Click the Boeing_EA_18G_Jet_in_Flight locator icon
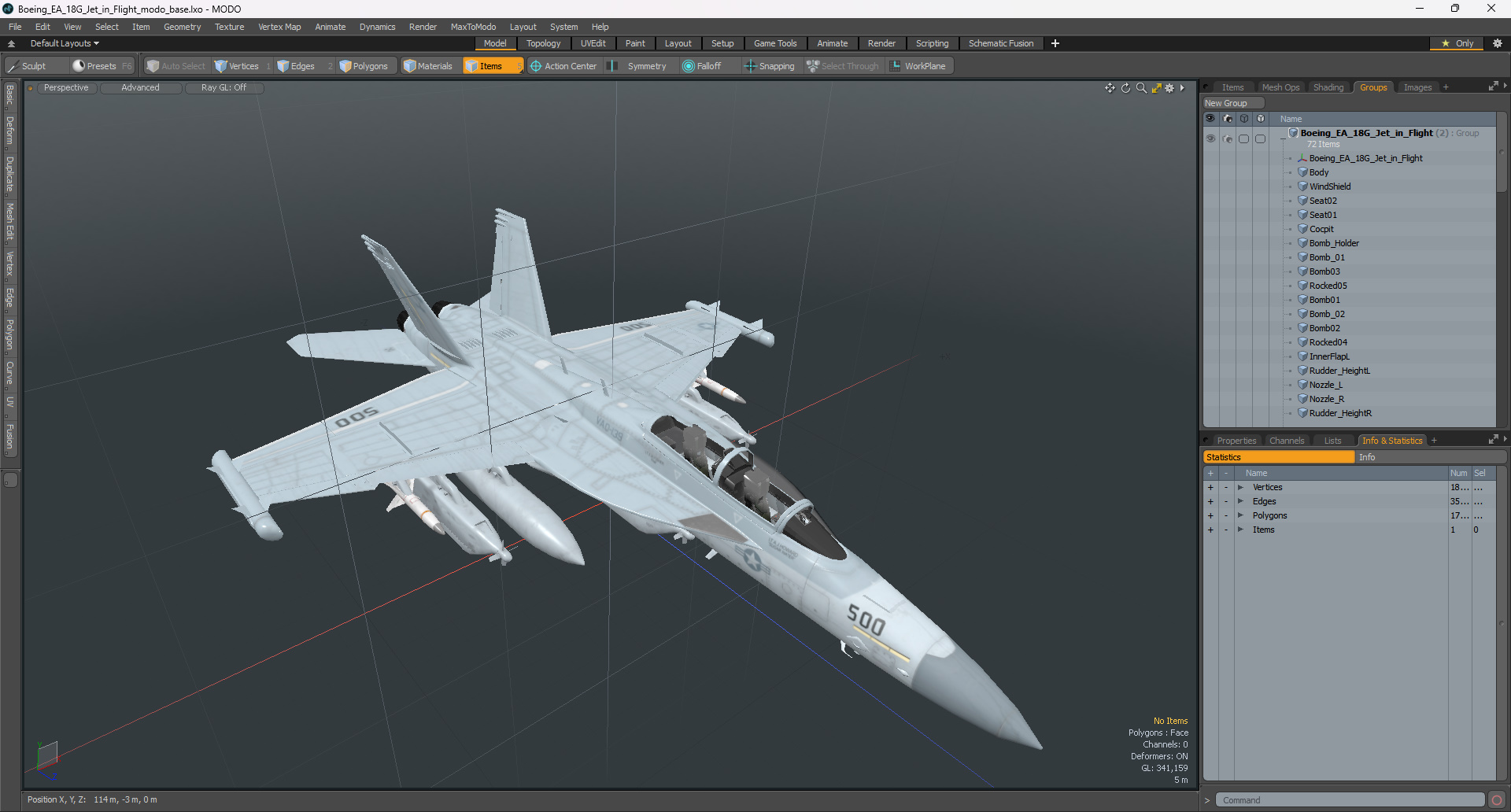The image size is (1511, 812). (1303, 158)
